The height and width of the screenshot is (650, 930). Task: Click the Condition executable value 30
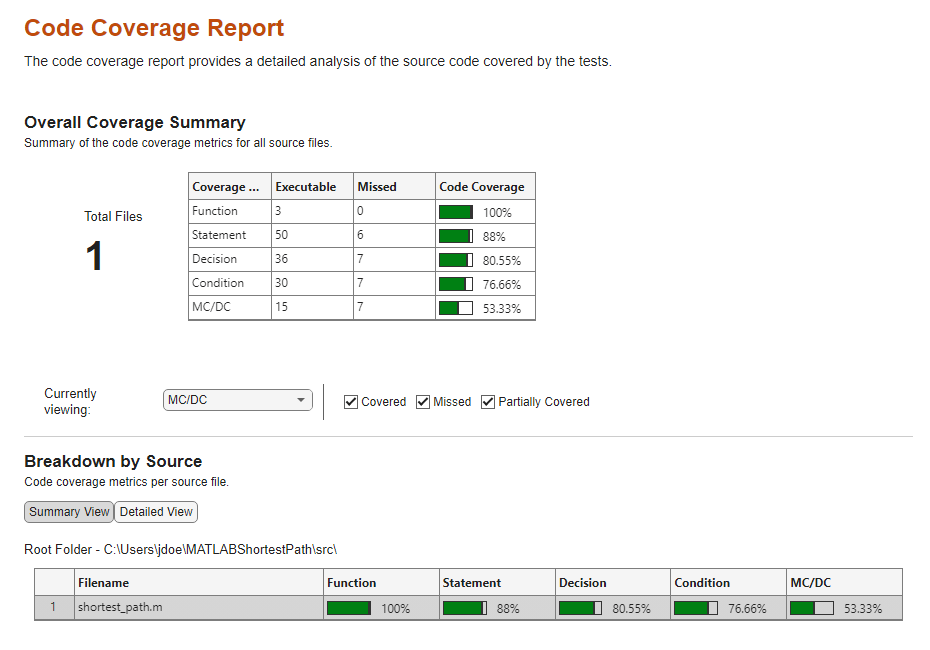coord(281,283)
